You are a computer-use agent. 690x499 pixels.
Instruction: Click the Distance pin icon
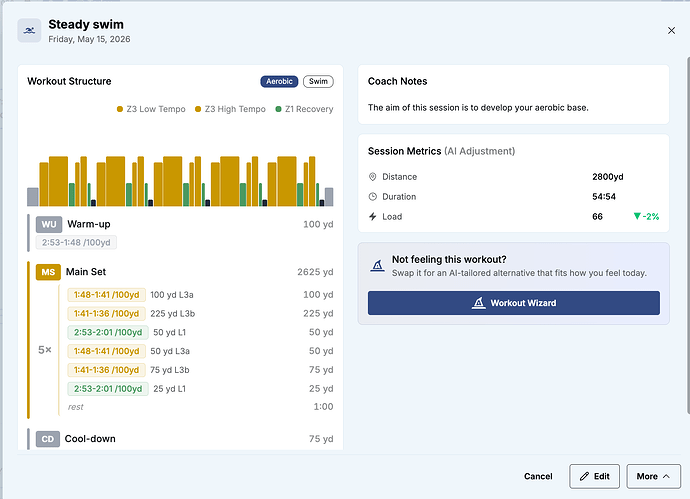[373, 177]
